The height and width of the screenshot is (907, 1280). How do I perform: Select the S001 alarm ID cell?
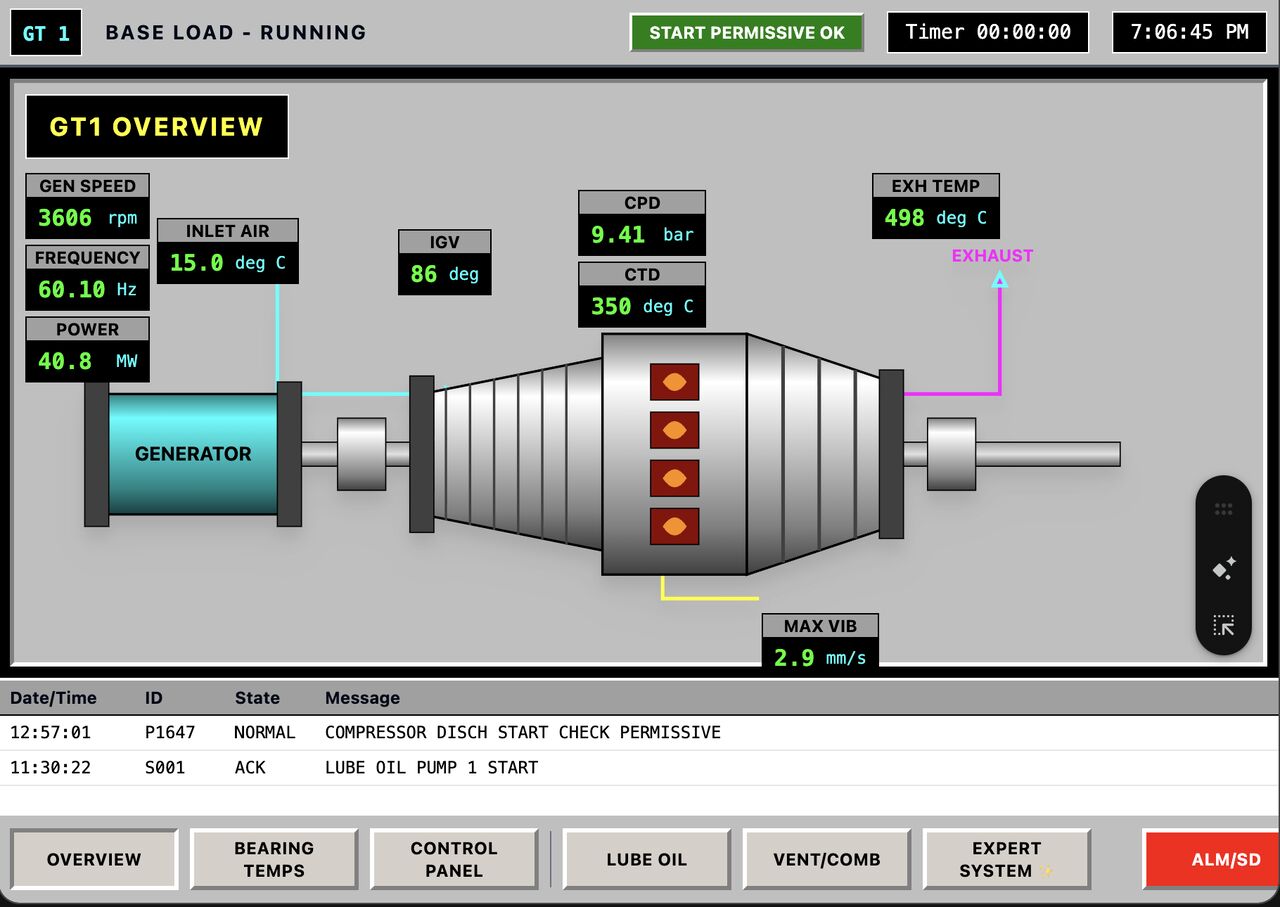click(x=165, y=768)
